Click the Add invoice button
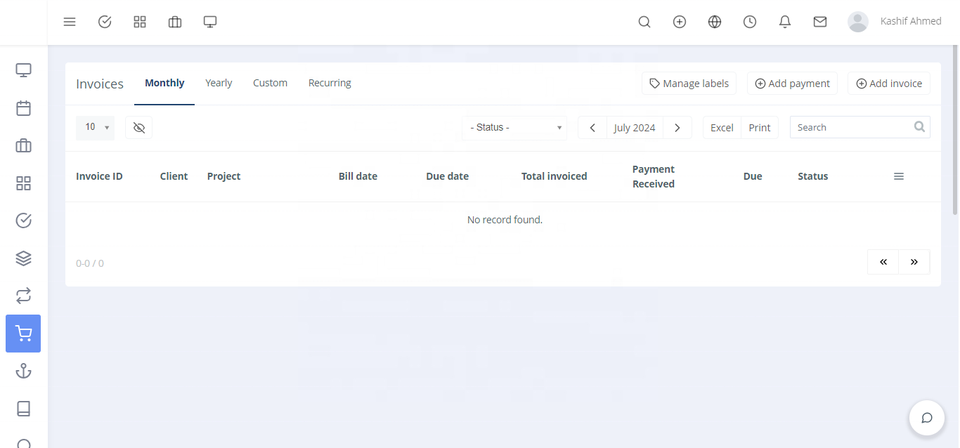 pyautogui.click(x=888, y=84)
